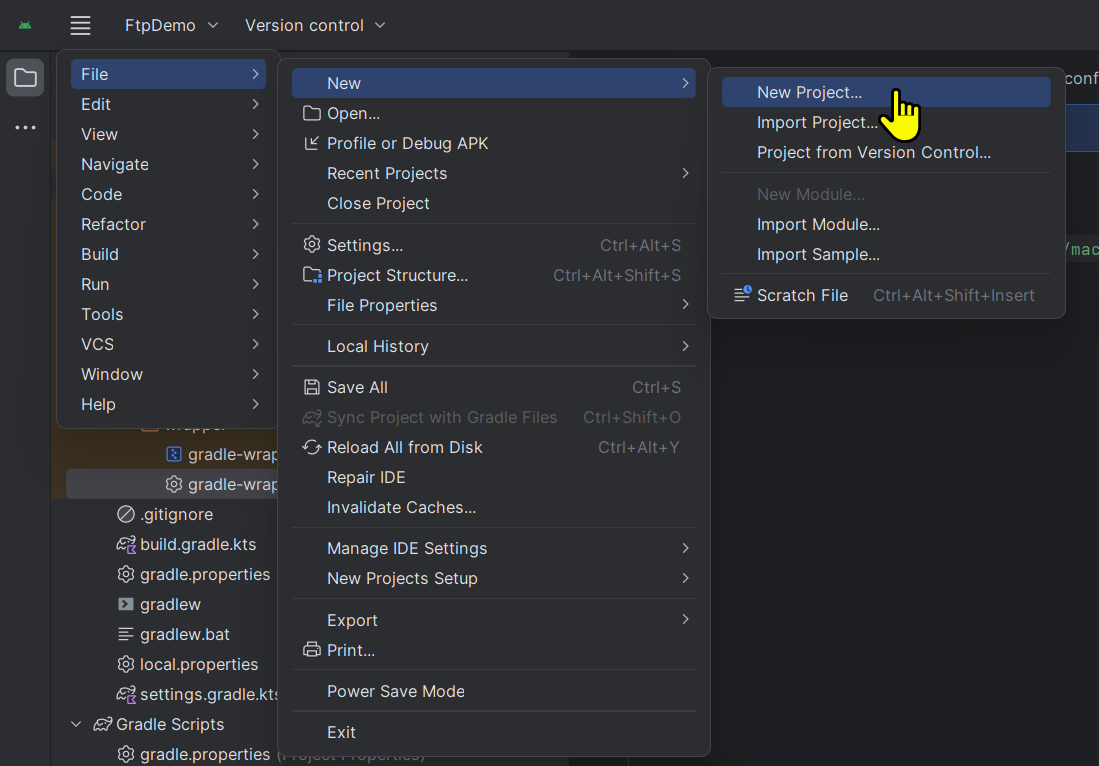Click the Reload All from Disk icon
Screen dimensions: 1099x766
click(312, 447)
